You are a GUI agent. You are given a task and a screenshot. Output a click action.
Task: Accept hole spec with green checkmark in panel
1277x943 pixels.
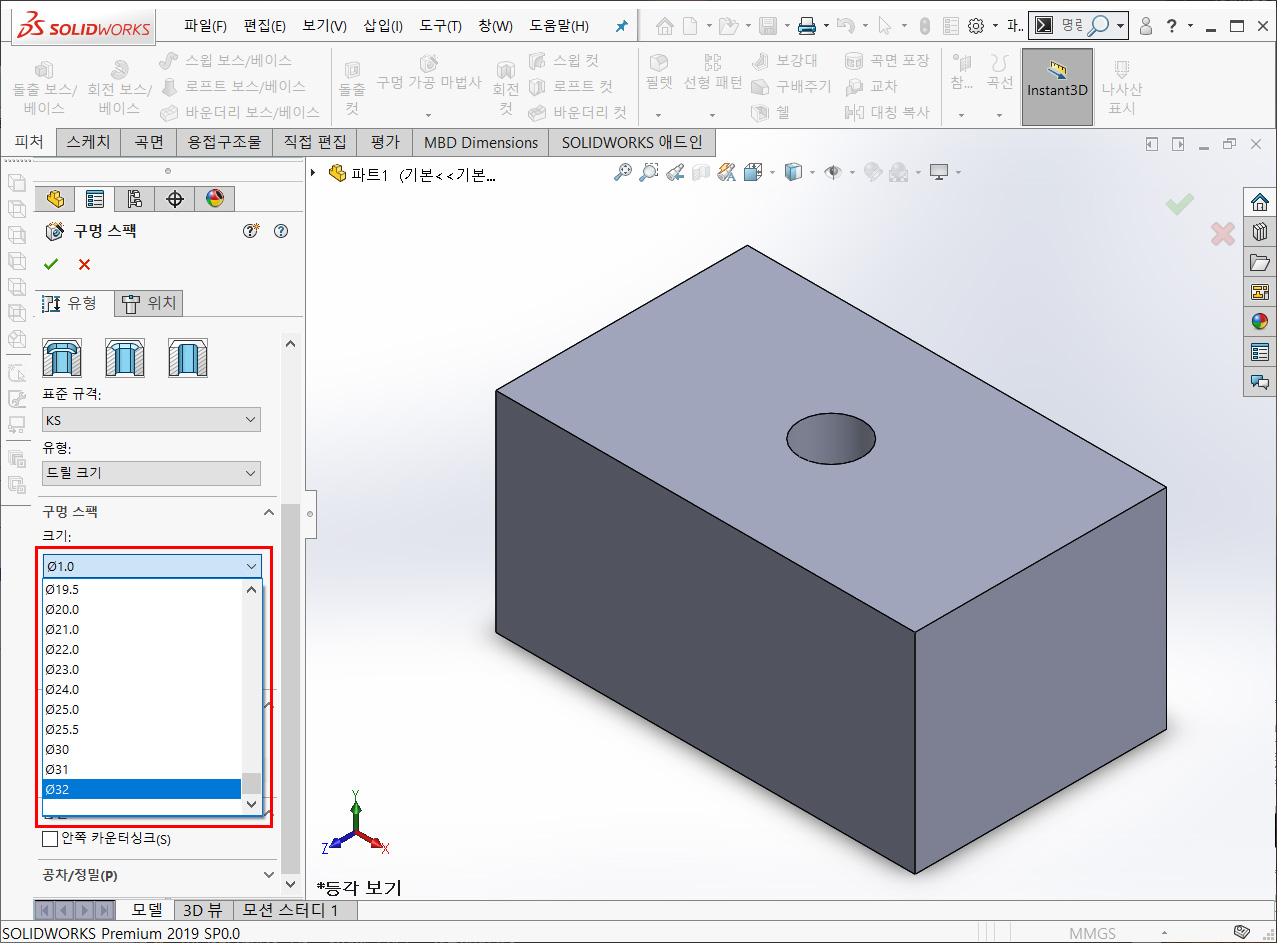(51, 264)
